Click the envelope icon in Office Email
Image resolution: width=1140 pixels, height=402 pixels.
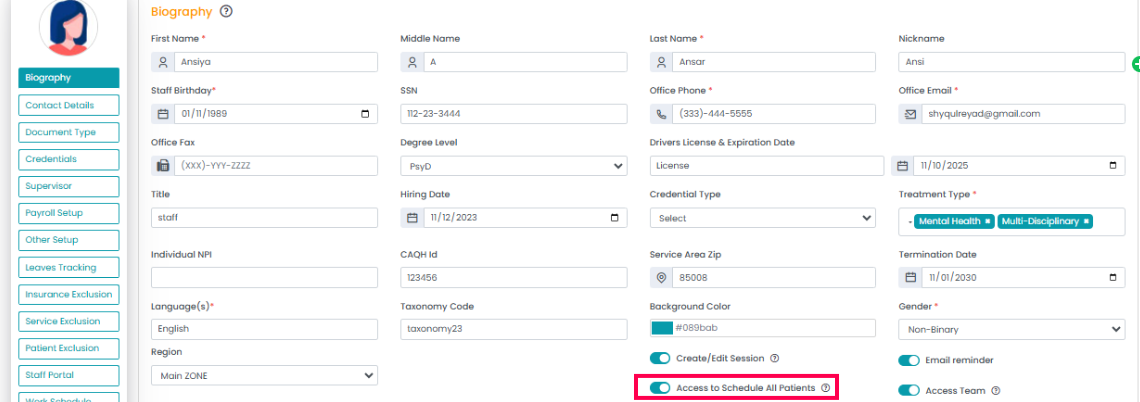click(x=910, y=114)
